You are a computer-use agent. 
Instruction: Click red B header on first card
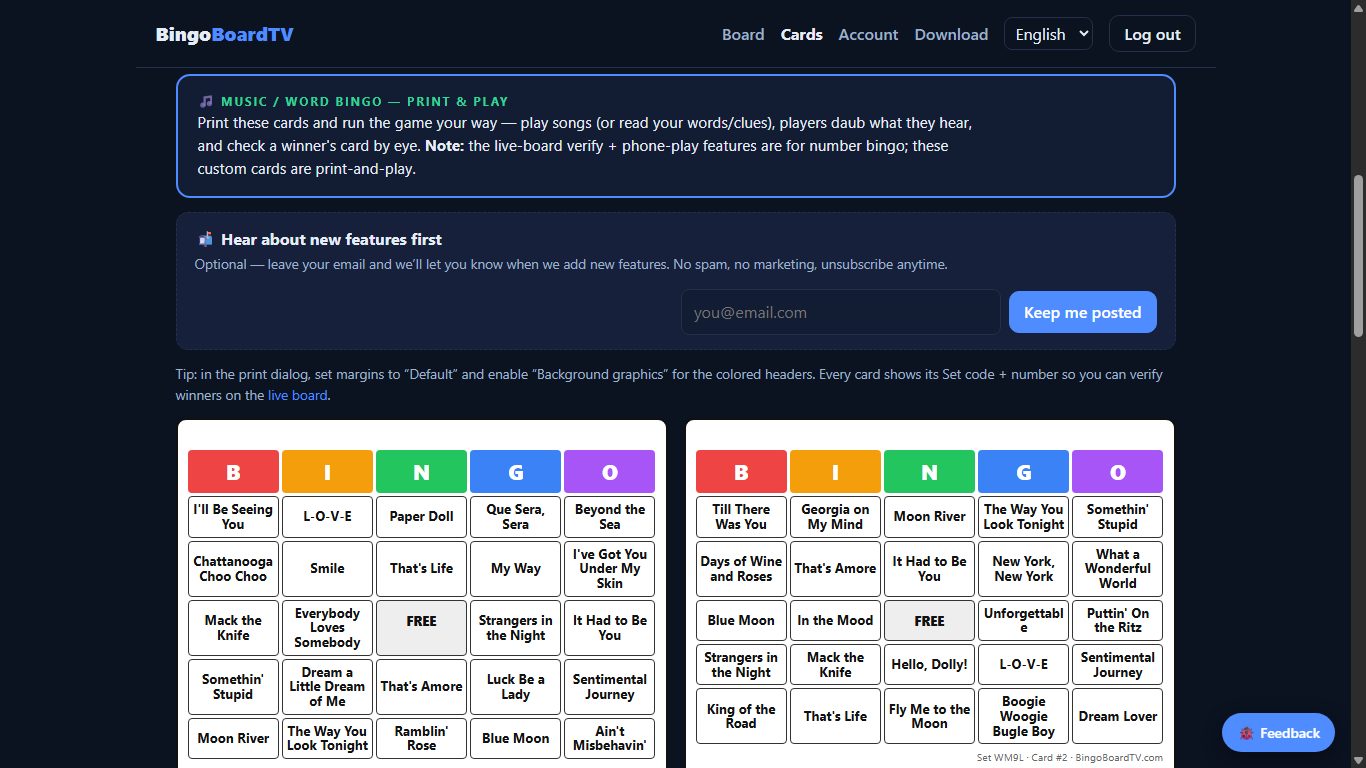click(x=233, y=472)
